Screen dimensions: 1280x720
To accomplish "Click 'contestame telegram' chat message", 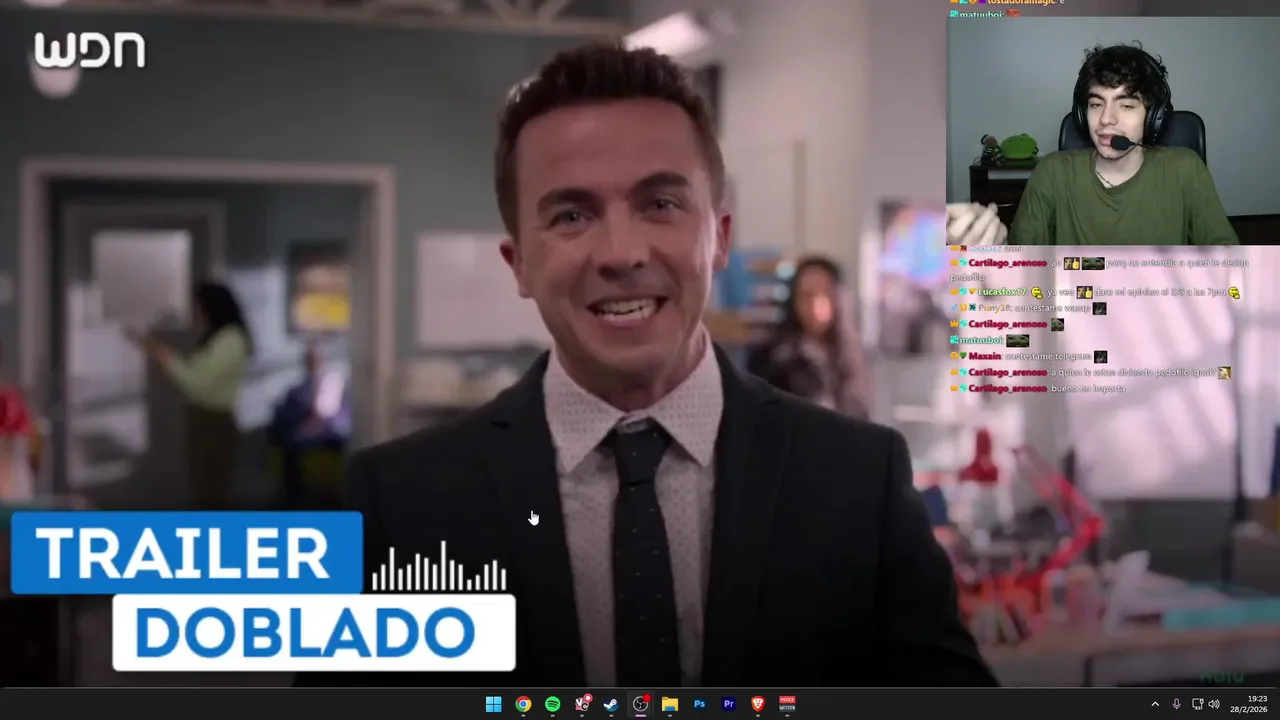I will pos(1048,356).
